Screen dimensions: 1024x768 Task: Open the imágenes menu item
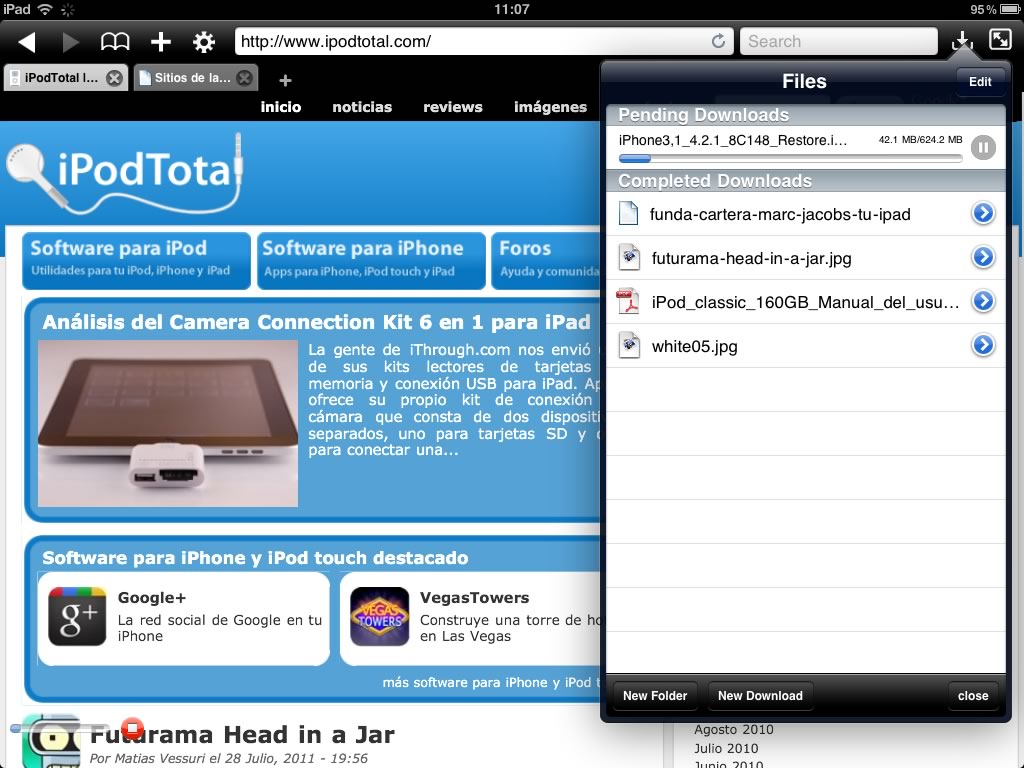(x=550, y=107)
